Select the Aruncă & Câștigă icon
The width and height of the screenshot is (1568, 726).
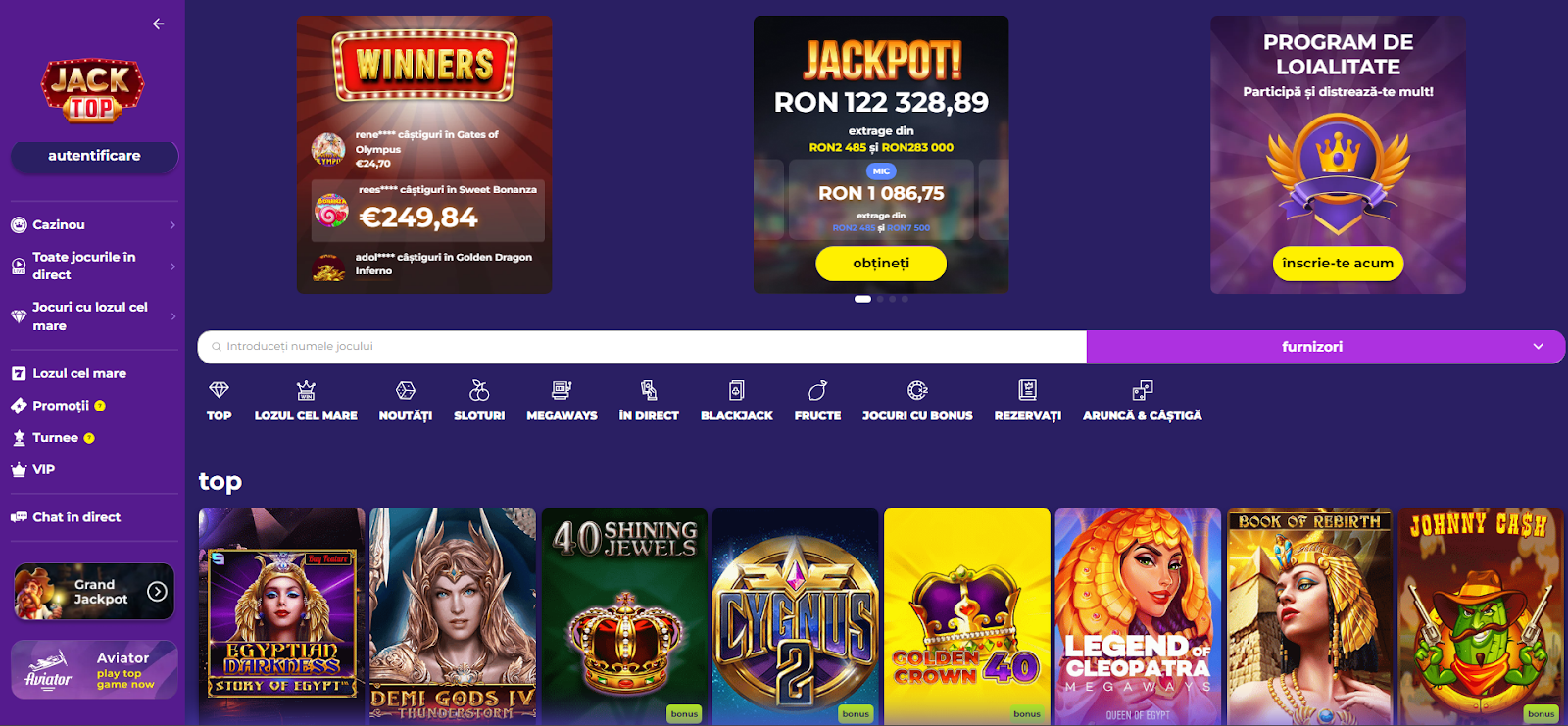[1142, 391]
